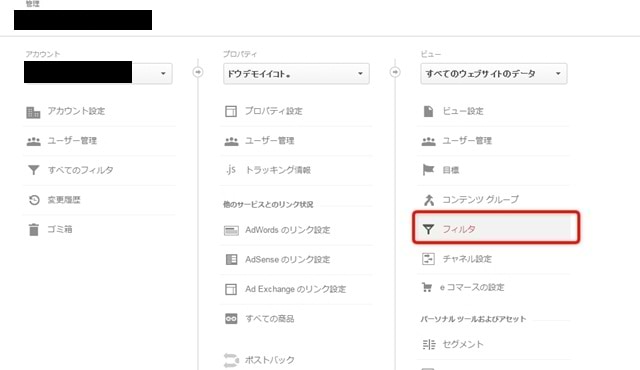640x370 pixels.
Task: Click the arrow circle between property and view
Action: (x=395, y=72)
